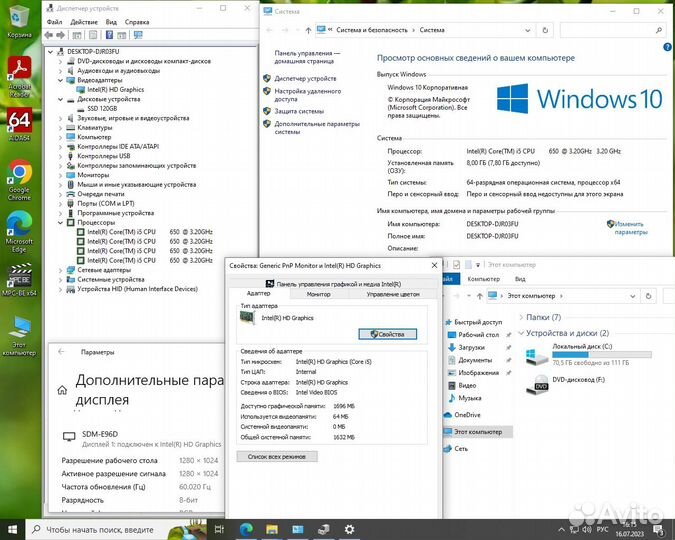Viewport: 675px width, 540px height.
Task: Open File Explorer from the taskbar
Action: pyautogui.click(x=272, y=529)
